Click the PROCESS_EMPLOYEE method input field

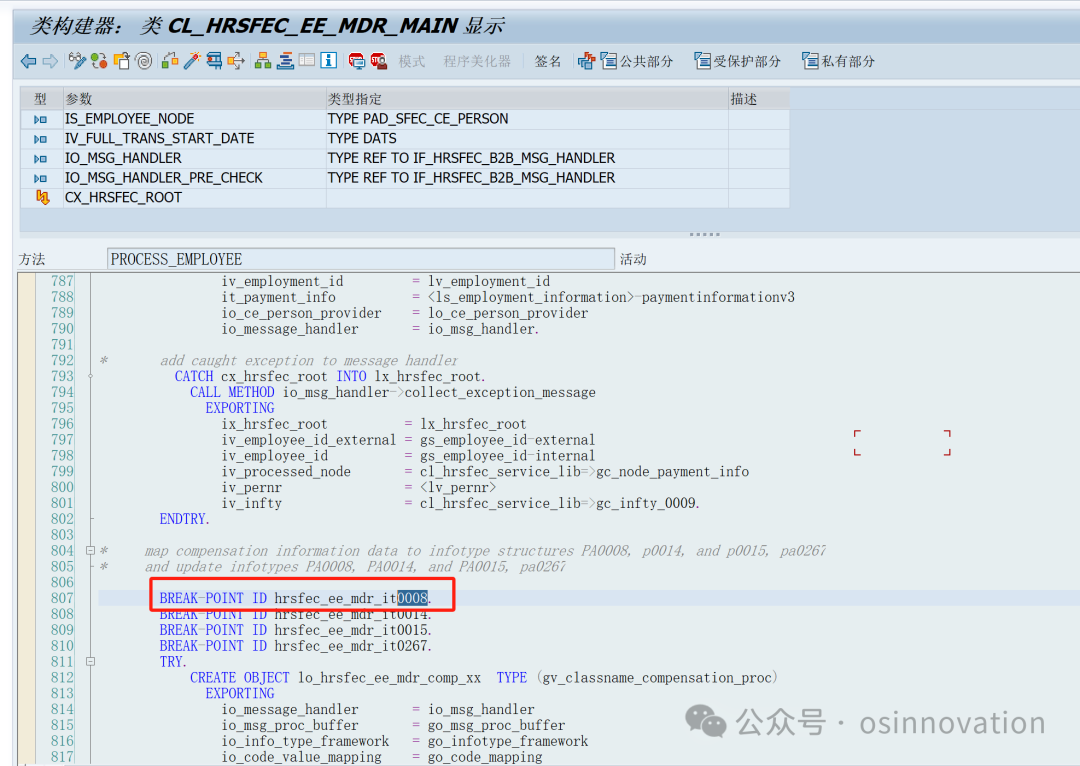(x=360, y=258)
